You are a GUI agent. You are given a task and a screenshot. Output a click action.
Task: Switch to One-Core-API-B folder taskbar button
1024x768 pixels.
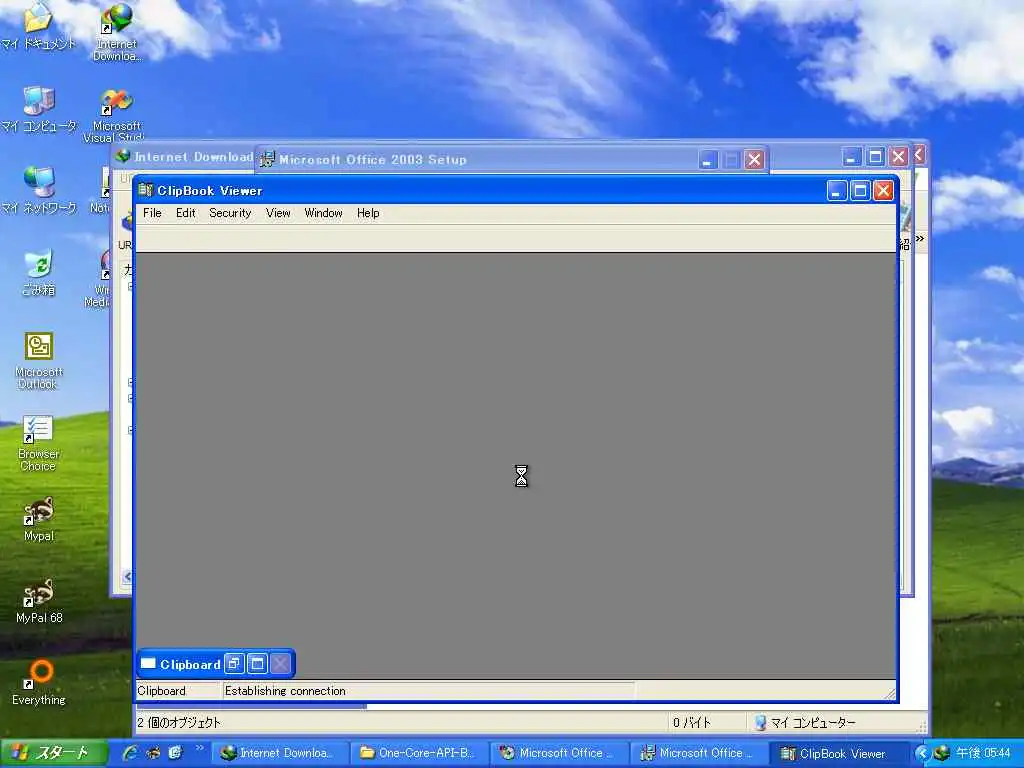pos(418,753)
